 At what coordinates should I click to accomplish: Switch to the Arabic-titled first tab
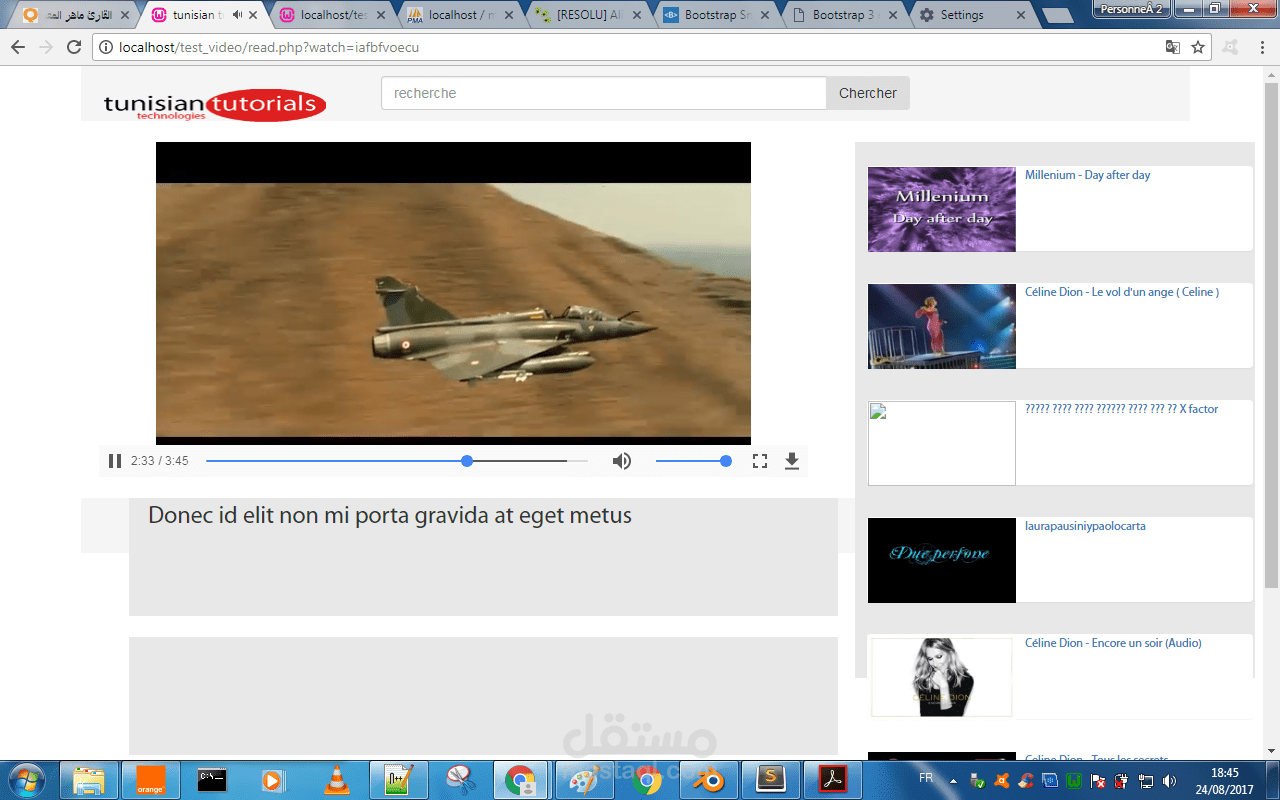click(75, 15)
